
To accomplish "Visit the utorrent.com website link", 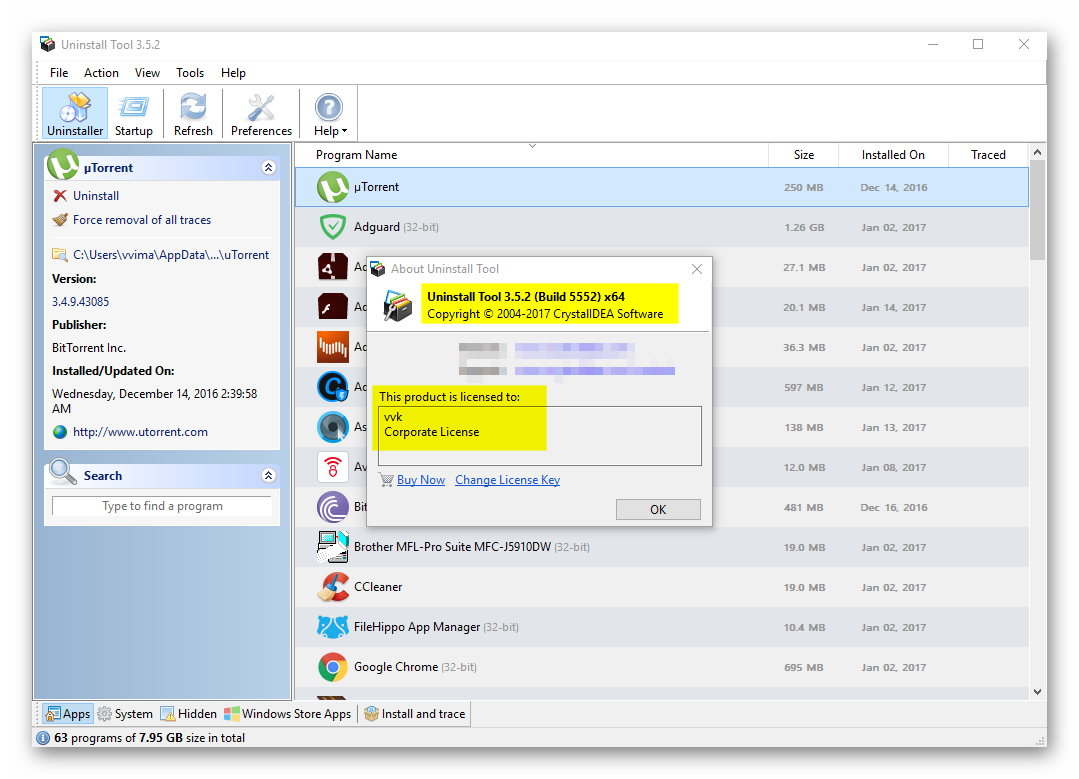I will click(140, 432).
